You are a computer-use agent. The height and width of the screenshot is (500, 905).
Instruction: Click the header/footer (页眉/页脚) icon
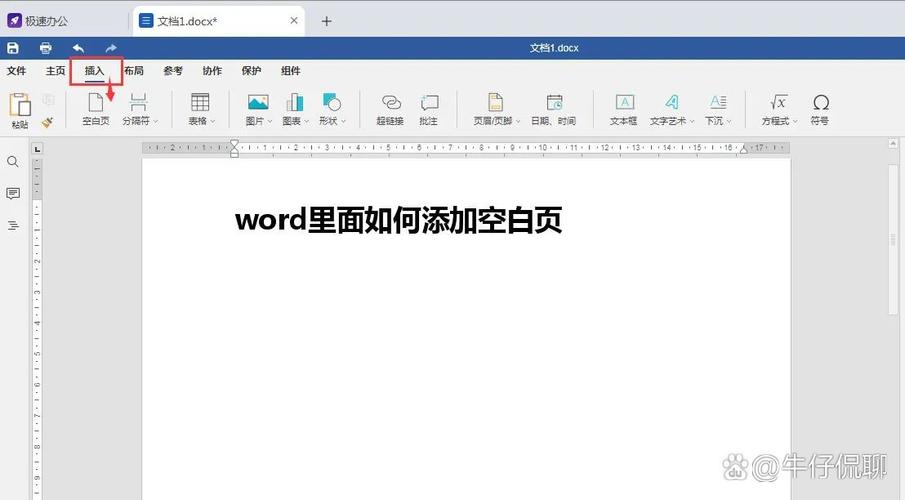(x=495, y=102)
